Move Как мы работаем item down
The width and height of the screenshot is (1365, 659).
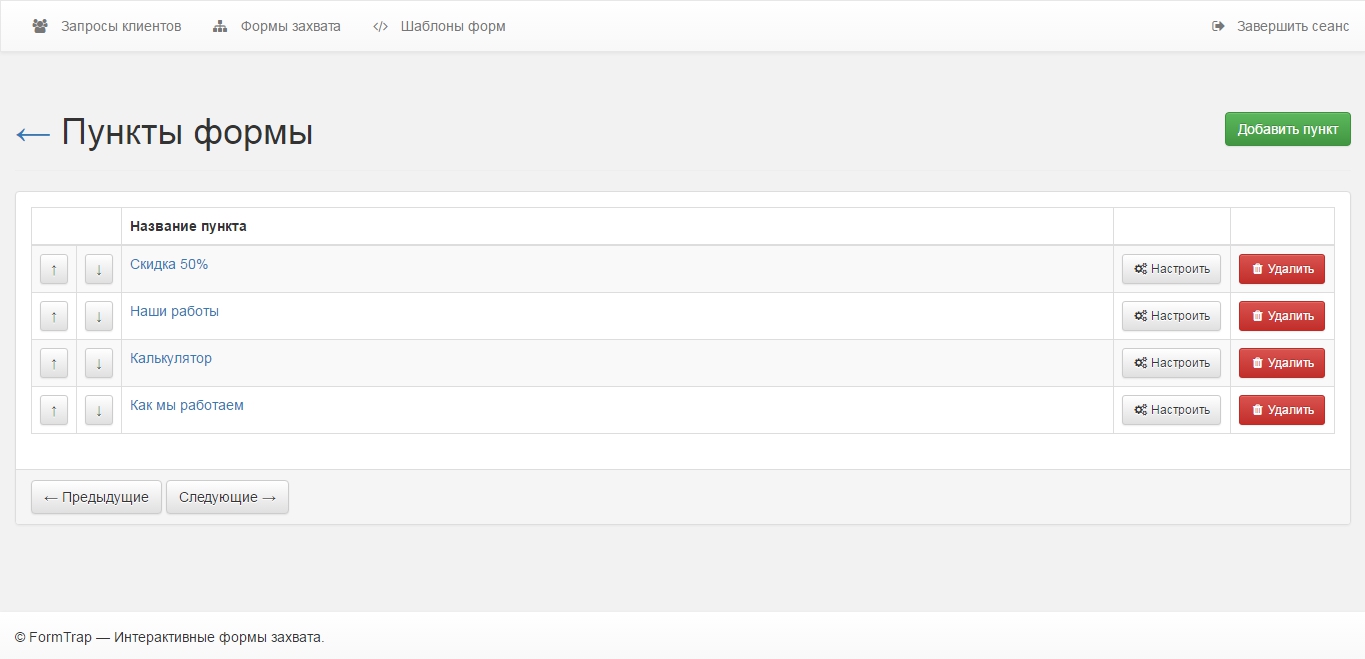point(99,410)
